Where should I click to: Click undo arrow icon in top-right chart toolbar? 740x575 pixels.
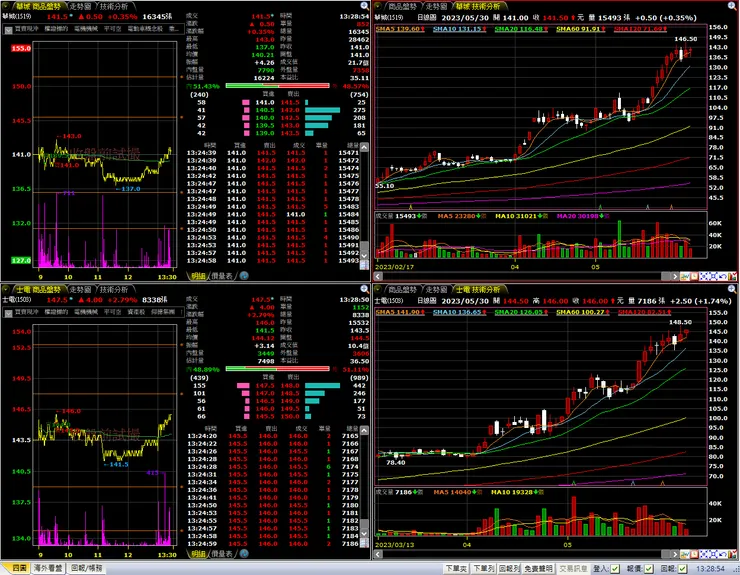pos(722,276)
